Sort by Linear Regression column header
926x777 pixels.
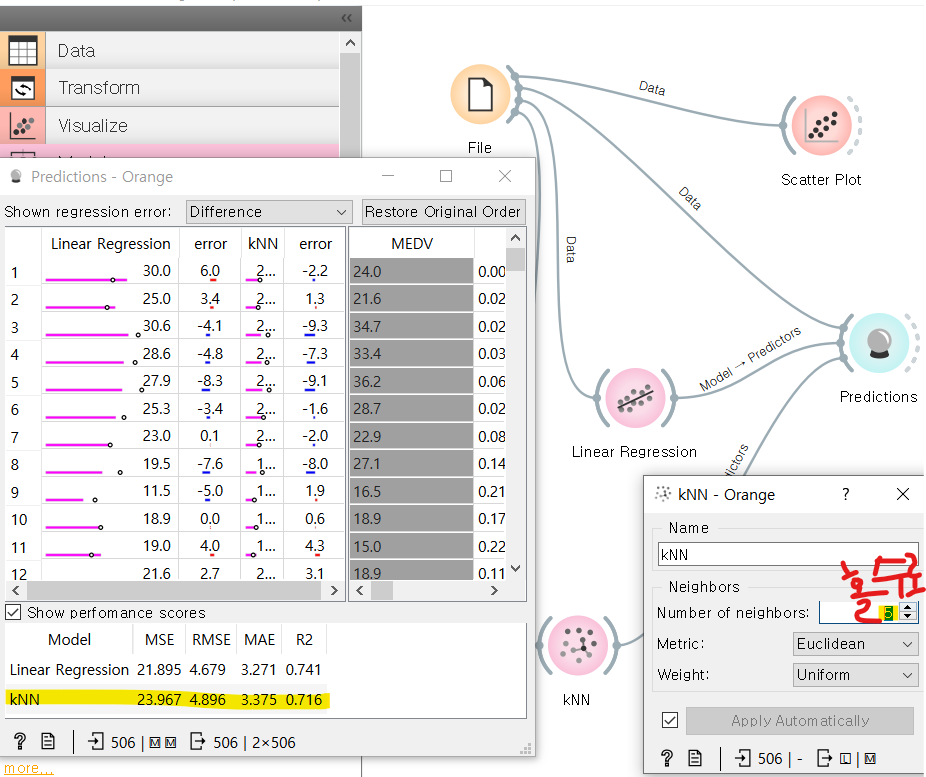[x=110, y=244]
